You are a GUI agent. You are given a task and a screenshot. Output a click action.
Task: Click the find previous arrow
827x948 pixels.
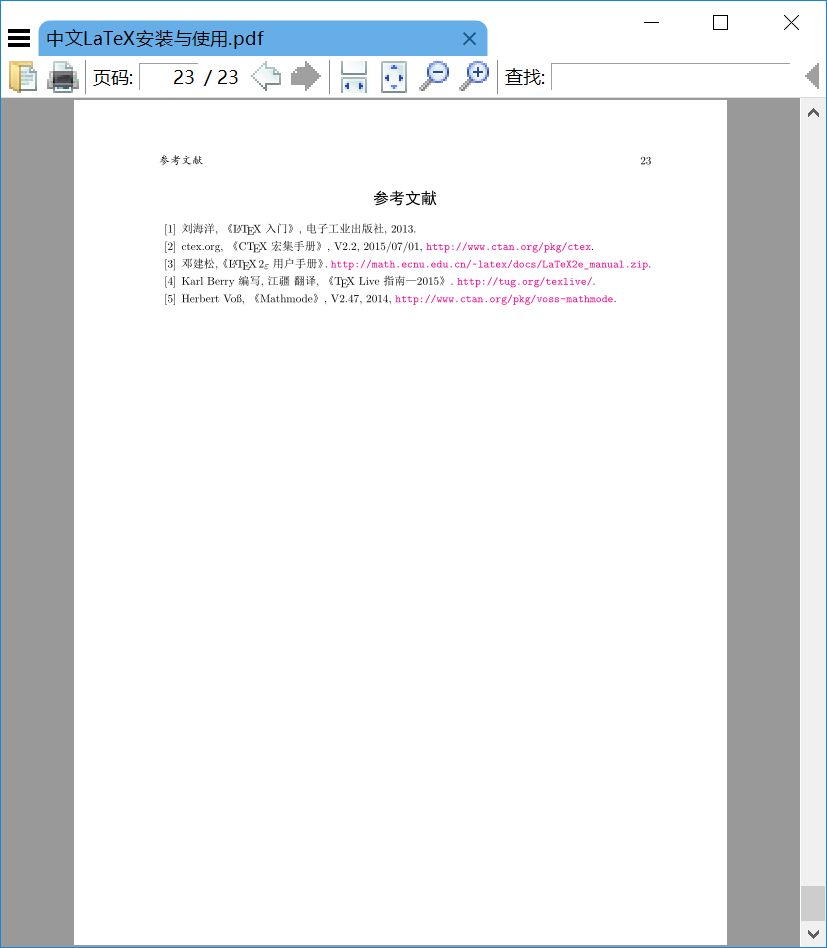pos(812,77)
